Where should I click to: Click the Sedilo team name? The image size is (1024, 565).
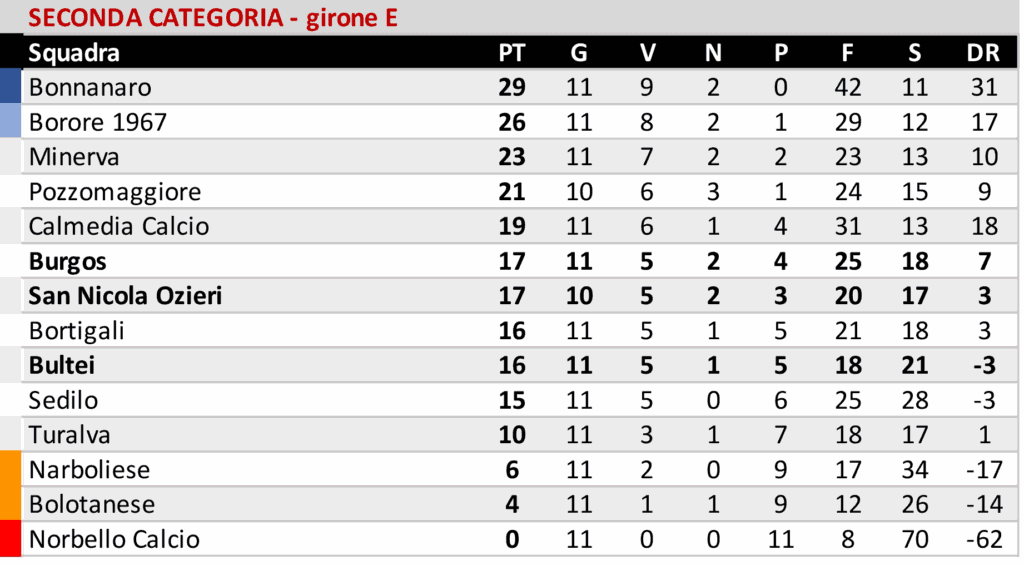pyautogui.click(x=64, y=401)
